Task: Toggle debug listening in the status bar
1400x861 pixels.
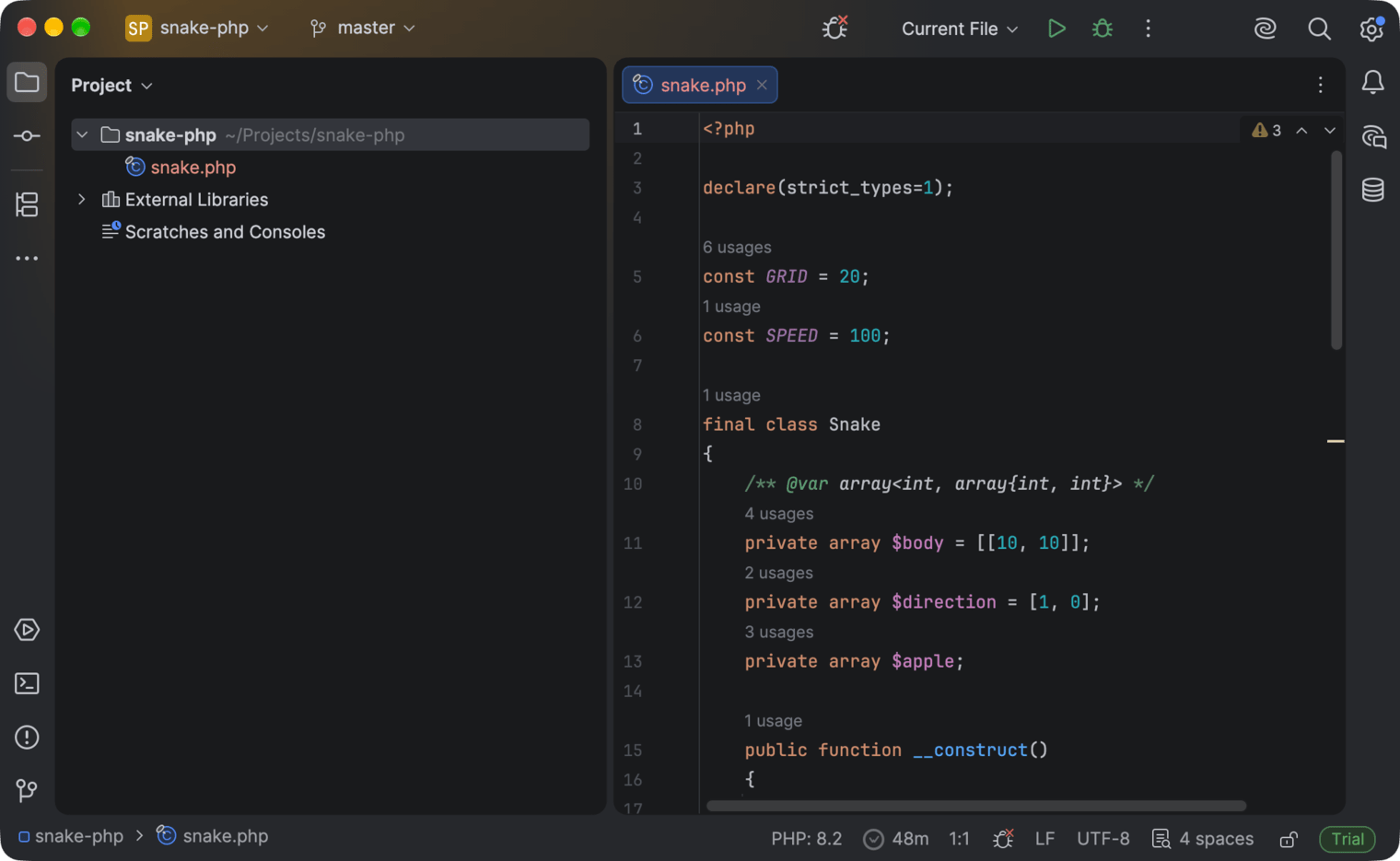Action: (x=1003, y=838)
